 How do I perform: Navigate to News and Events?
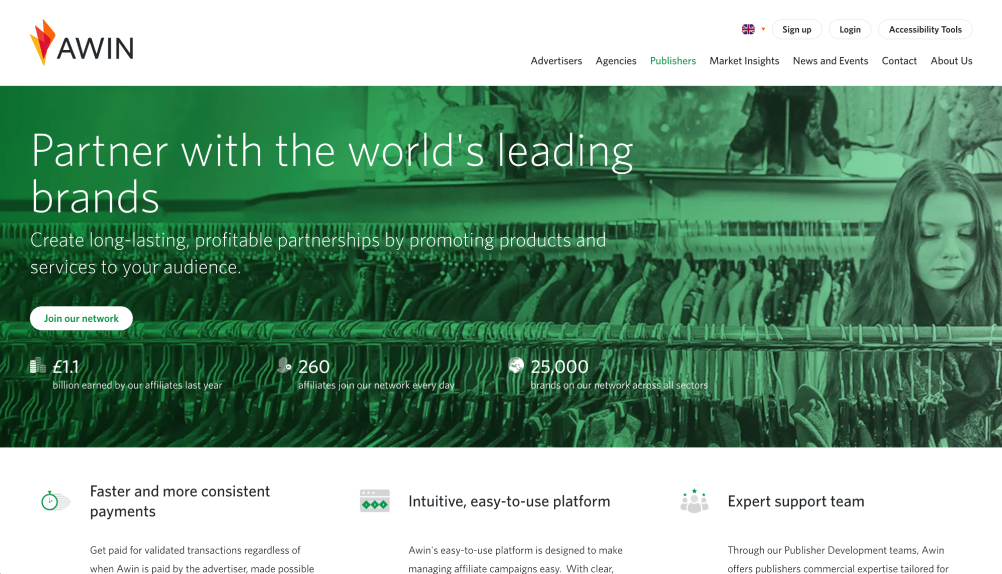tap(830, 61)
